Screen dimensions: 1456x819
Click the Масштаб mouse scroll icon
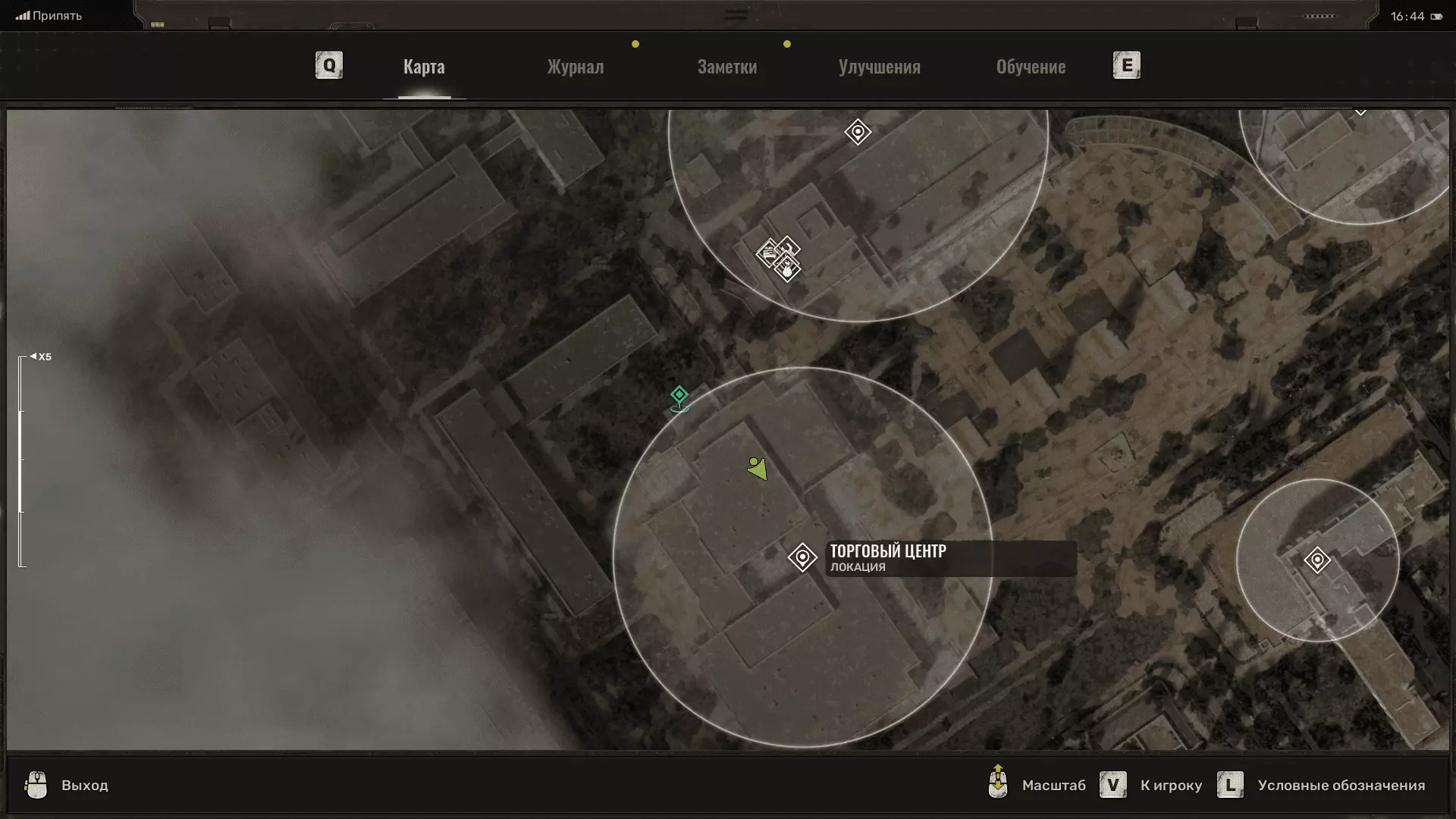coord(998,783)
